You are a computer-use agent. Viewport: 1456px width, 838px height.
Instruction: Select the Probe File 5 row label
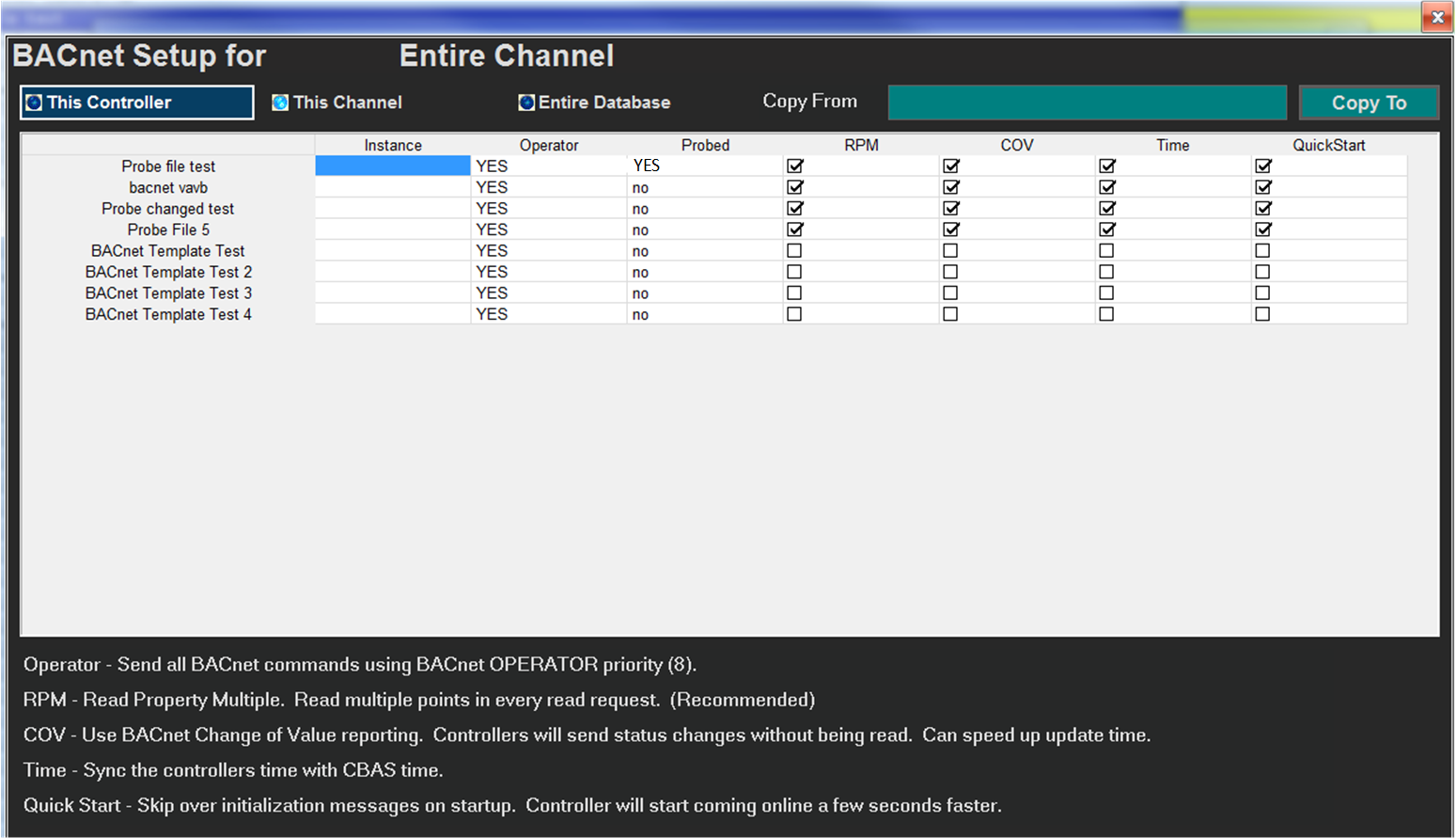168,229
